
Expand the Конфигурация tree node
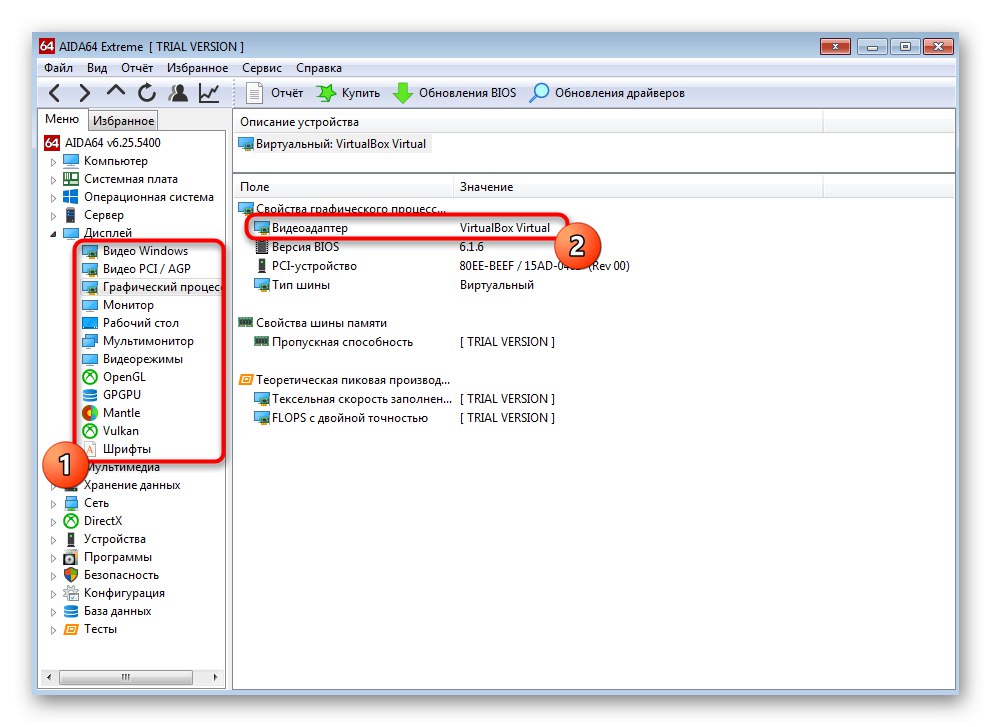click(x=53, y=594)
